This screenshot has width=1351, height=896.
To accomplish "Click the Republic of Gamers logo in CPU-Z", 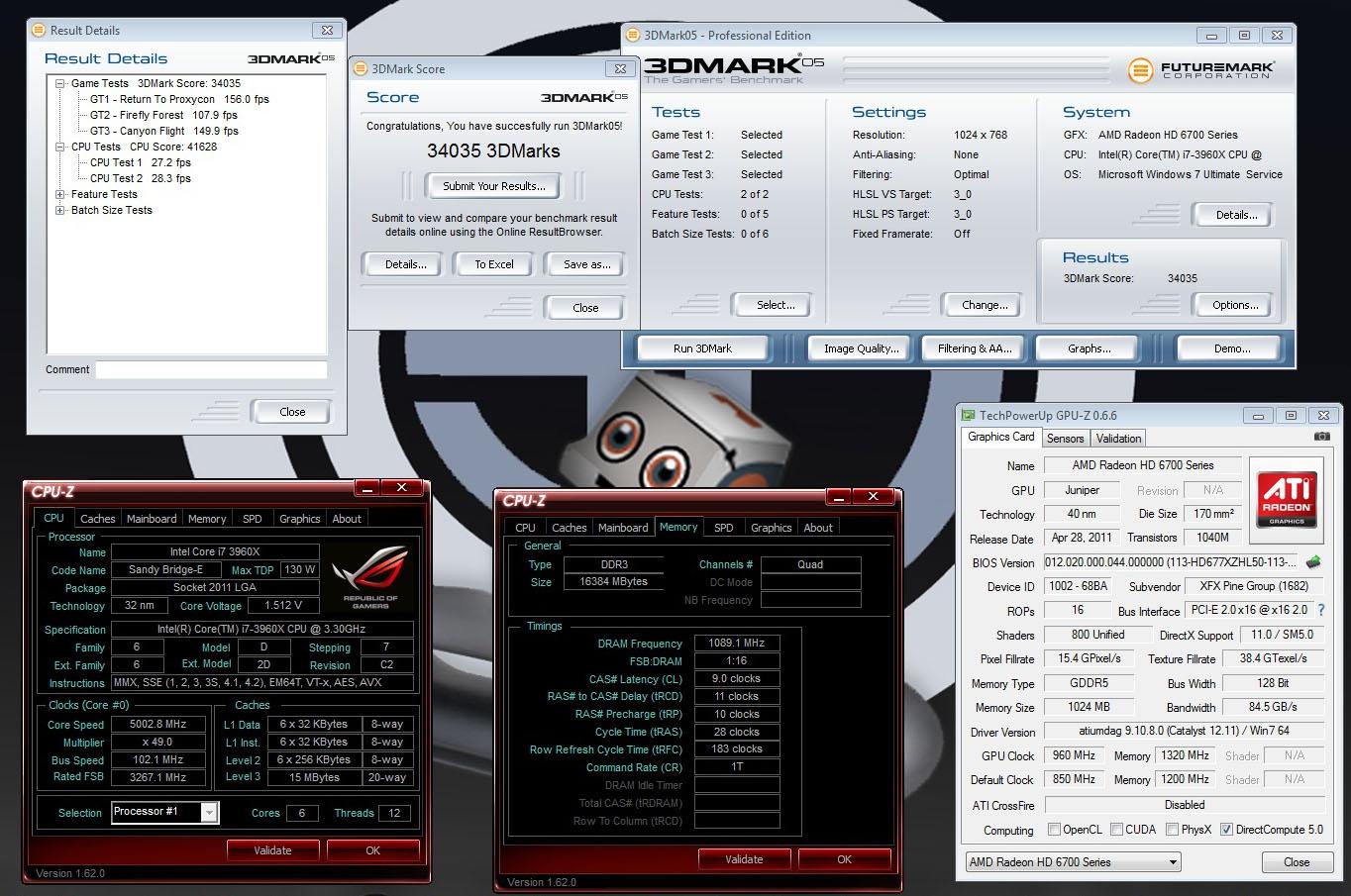I will (x=369, y=576).
